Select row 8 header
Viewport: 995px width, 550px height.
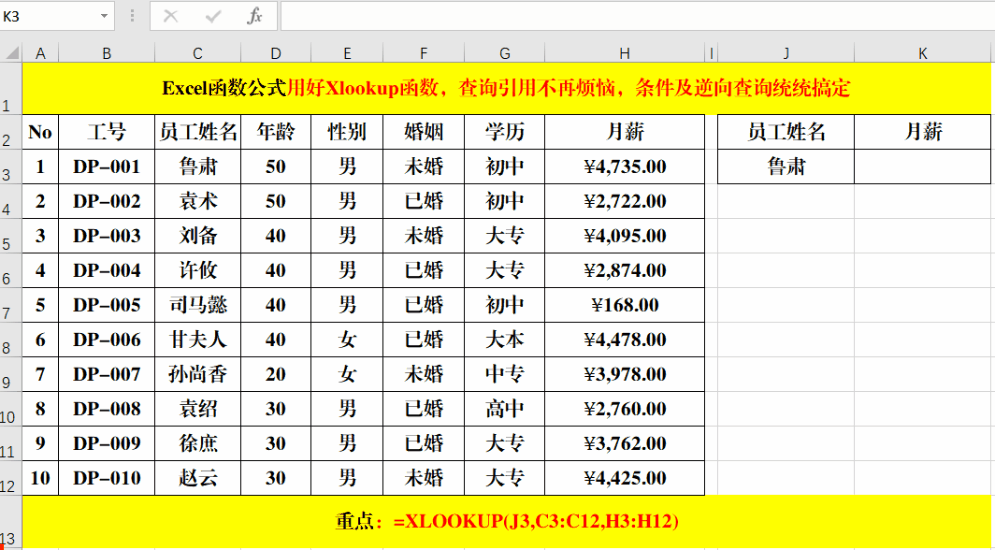click(x=11, y=340)
